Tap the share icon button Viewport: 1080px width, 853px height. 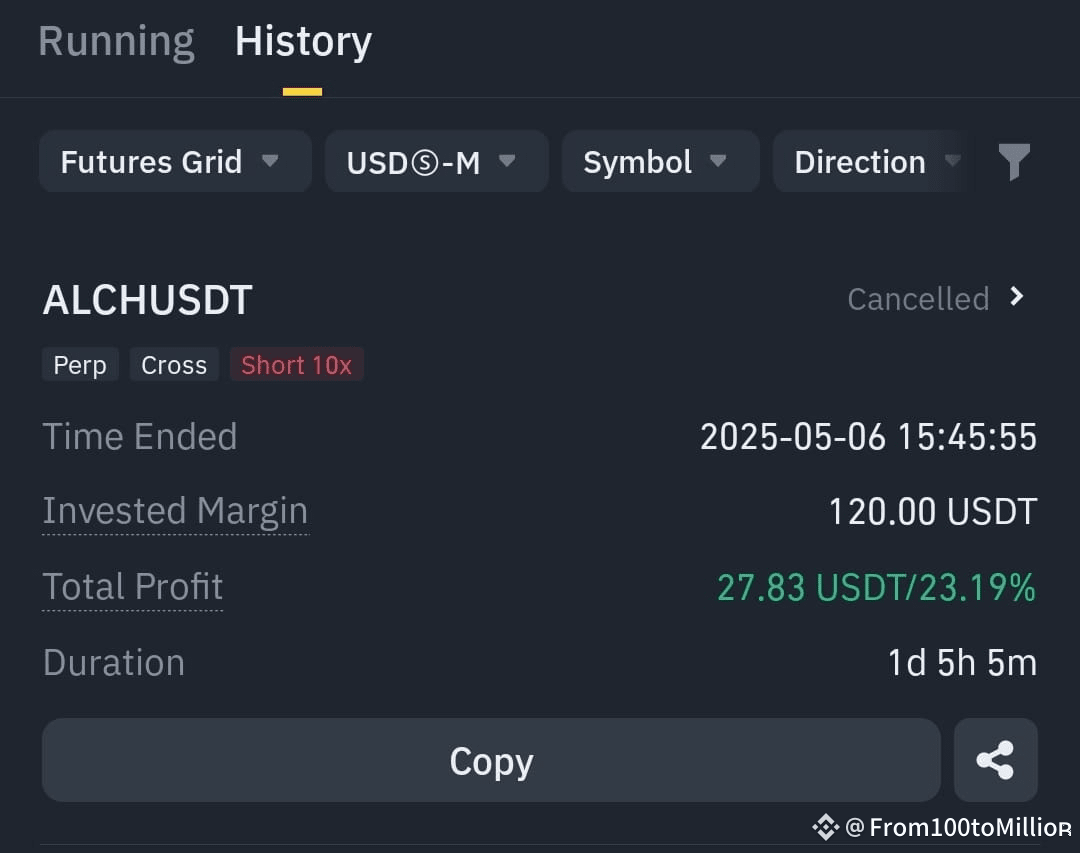995,760
